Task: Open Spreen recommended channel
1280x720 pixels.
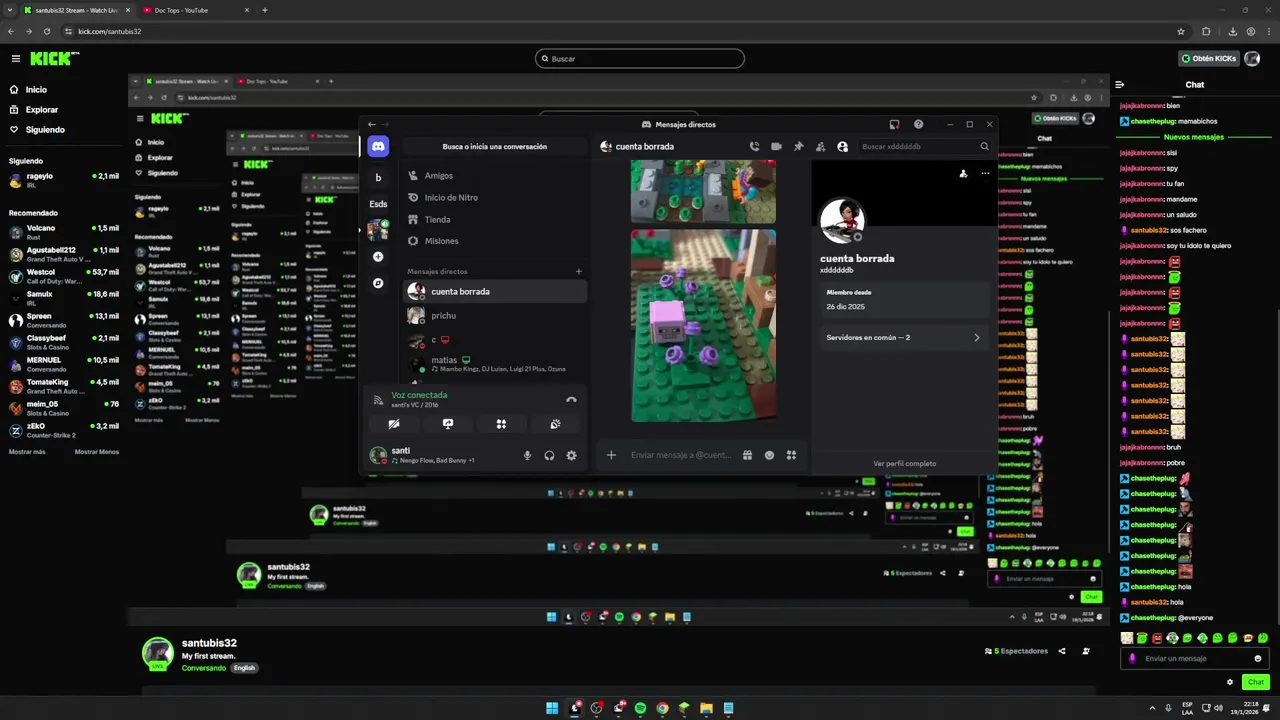Action: 64,320
